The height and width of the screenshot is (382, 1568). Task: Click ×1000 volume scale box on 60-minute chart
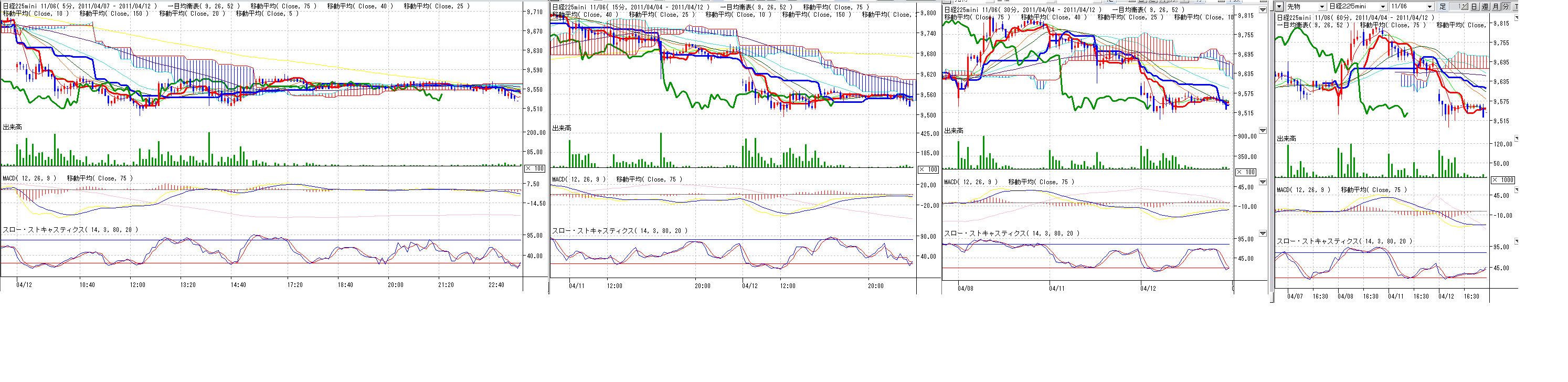1503,180
